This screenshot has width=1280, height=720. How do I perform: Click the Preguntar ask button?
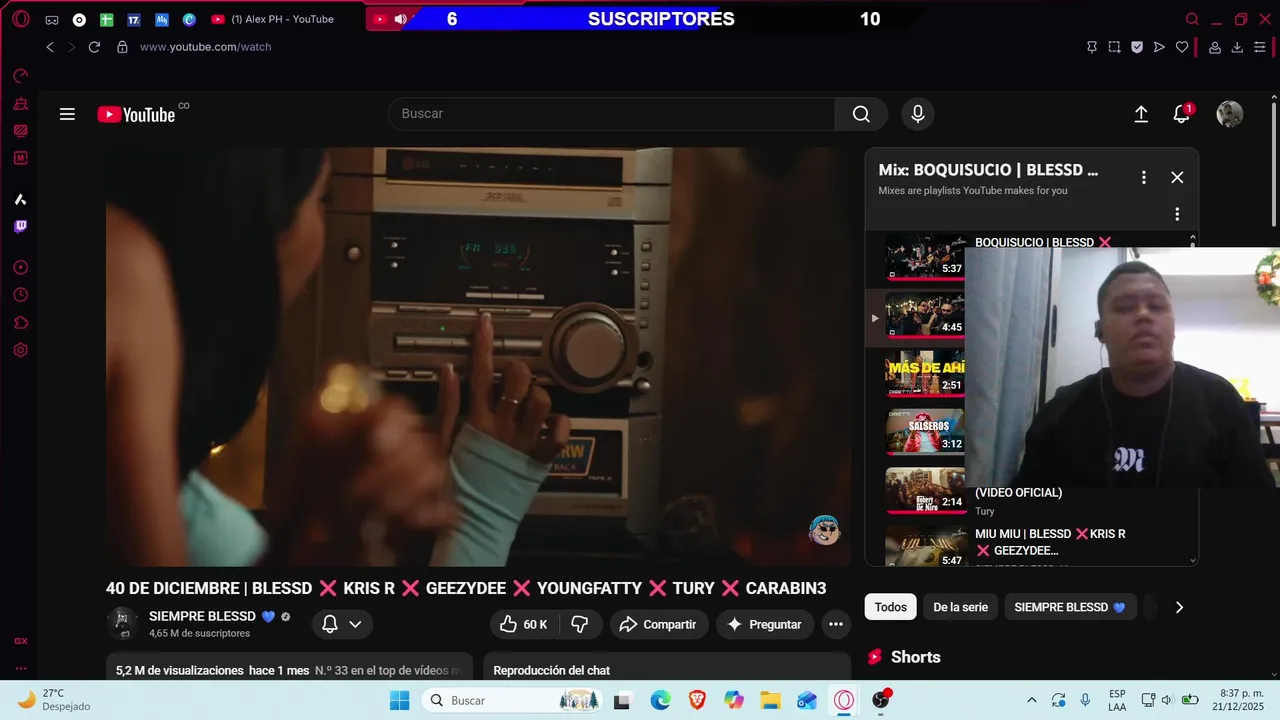[x=764, y=624]
